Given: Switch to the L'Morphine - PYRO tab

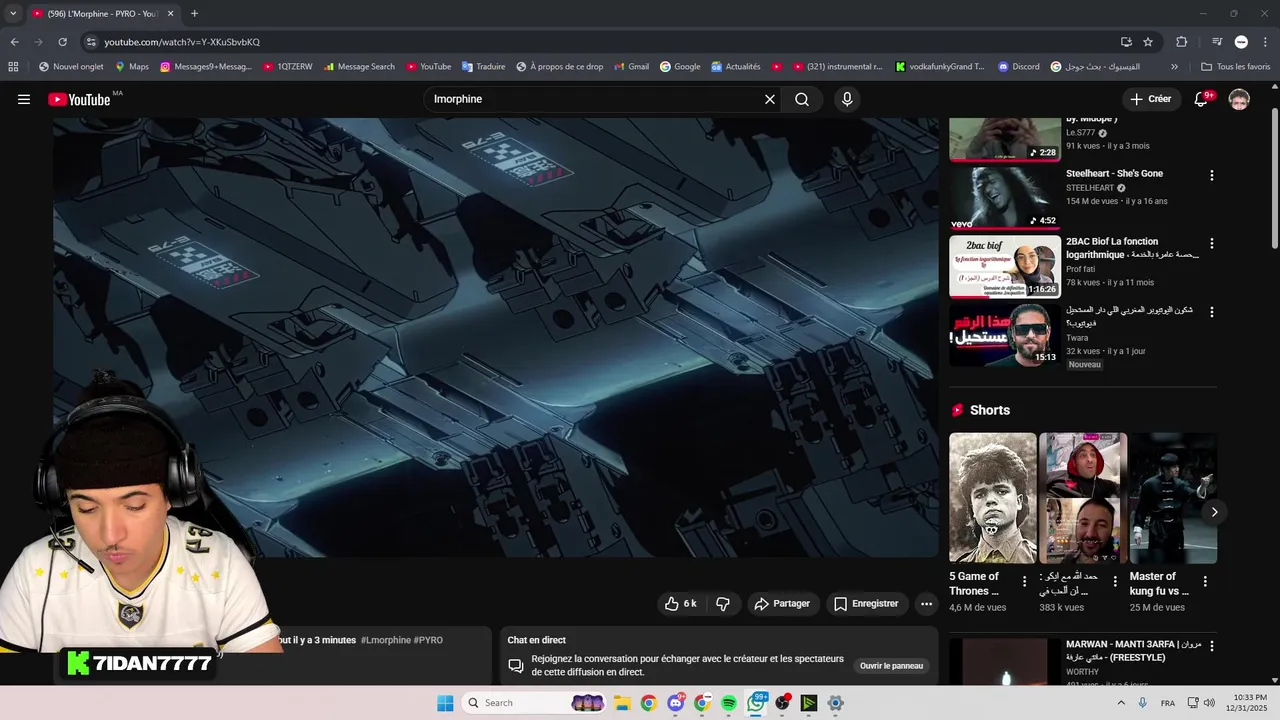Looking at the screenshot, I should 103,14.
